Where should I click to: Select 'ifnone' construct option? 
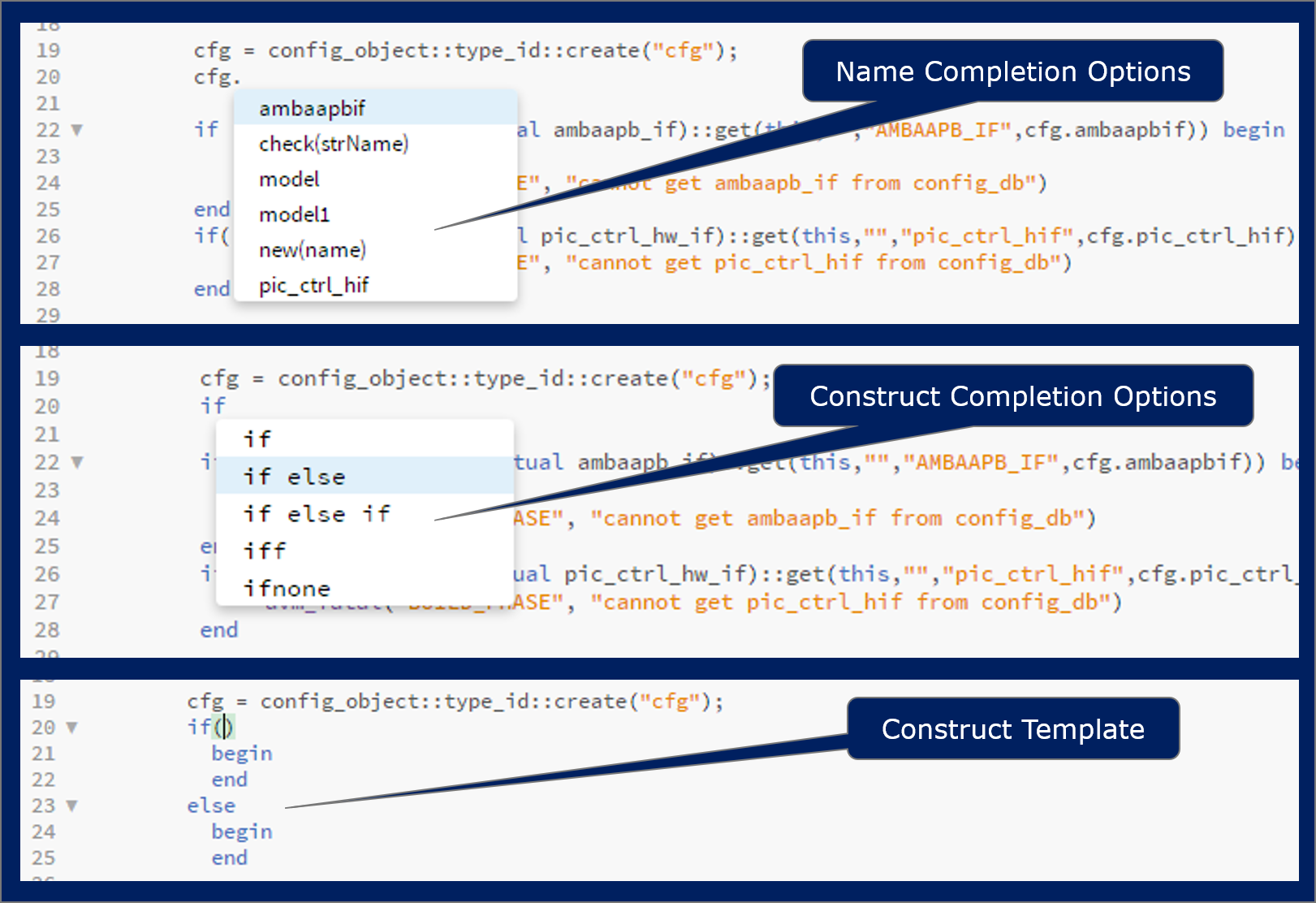[x=365, y=588]
